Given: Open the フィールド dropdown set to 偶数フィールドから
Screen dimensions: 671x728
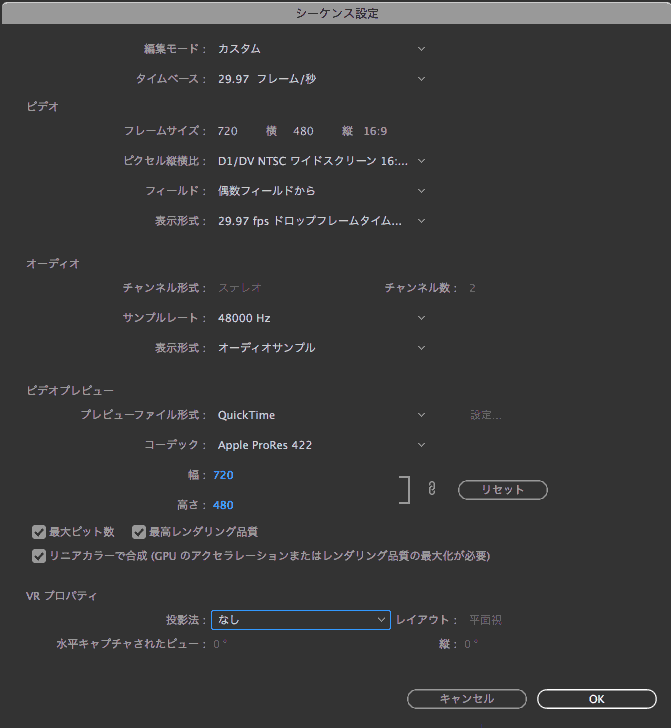Looking at the screenshot, I should [321, 191].
